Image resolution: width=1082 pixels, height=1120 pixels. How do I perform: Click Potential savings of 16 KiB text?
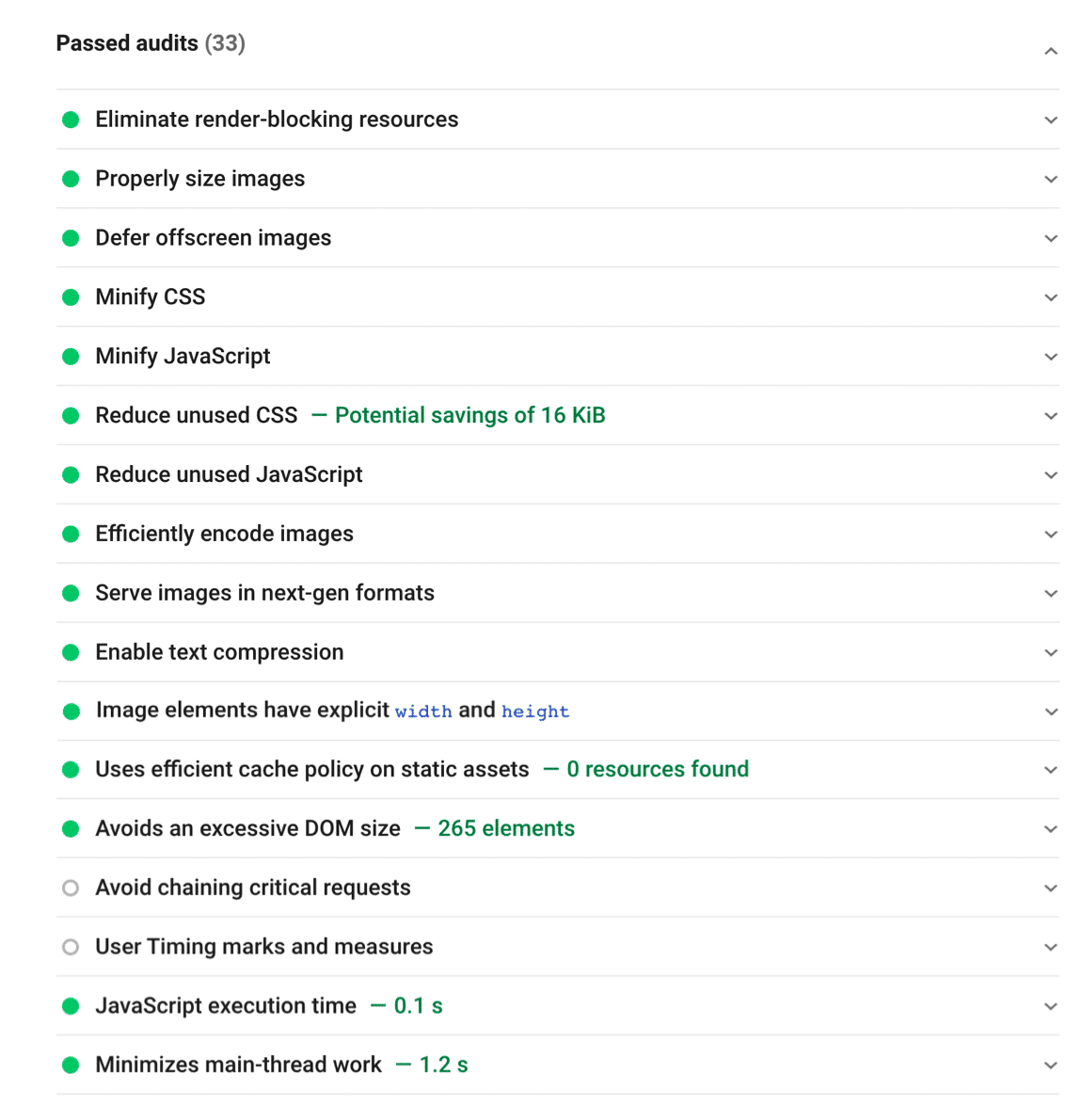[x=469, y=416]
